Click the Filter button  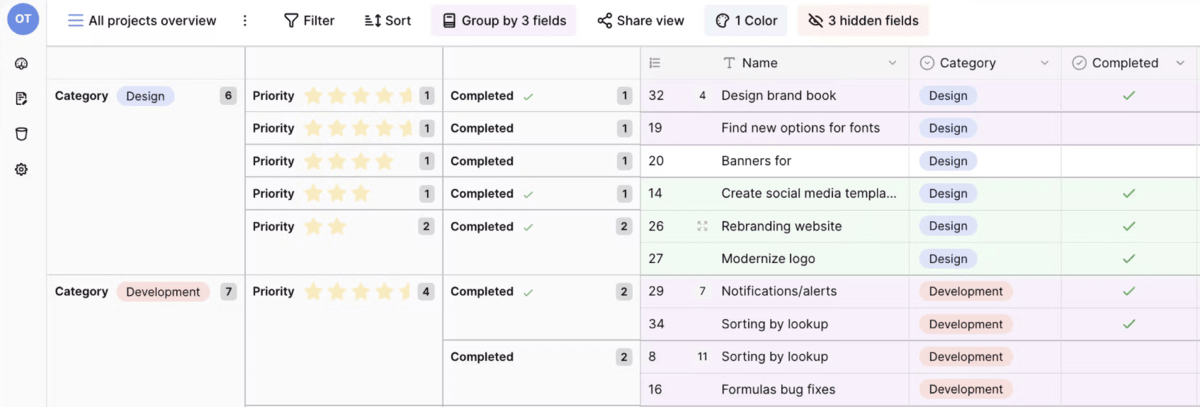309,21
